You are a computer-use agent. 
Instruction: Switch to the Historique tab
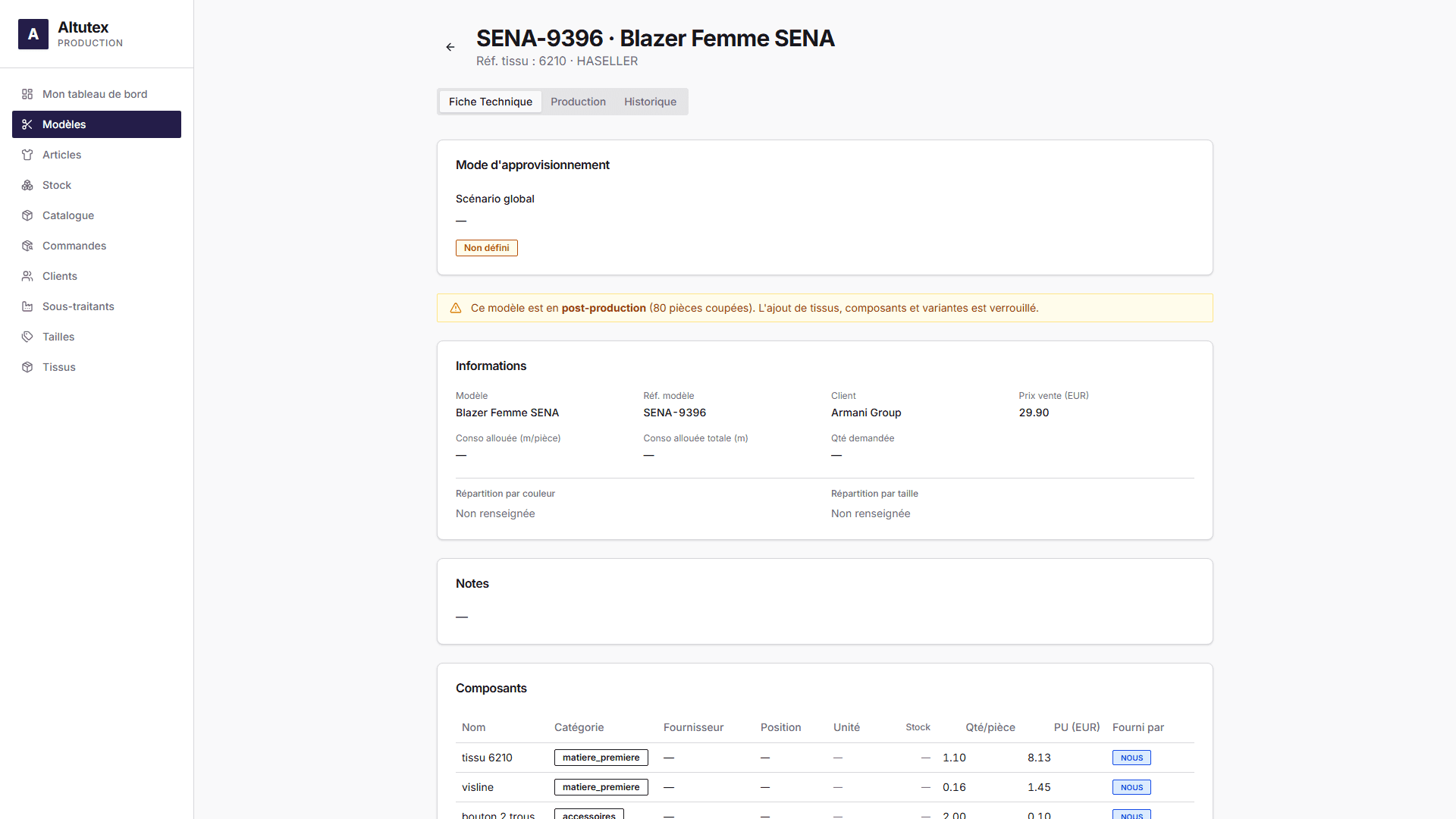[650, 102]
